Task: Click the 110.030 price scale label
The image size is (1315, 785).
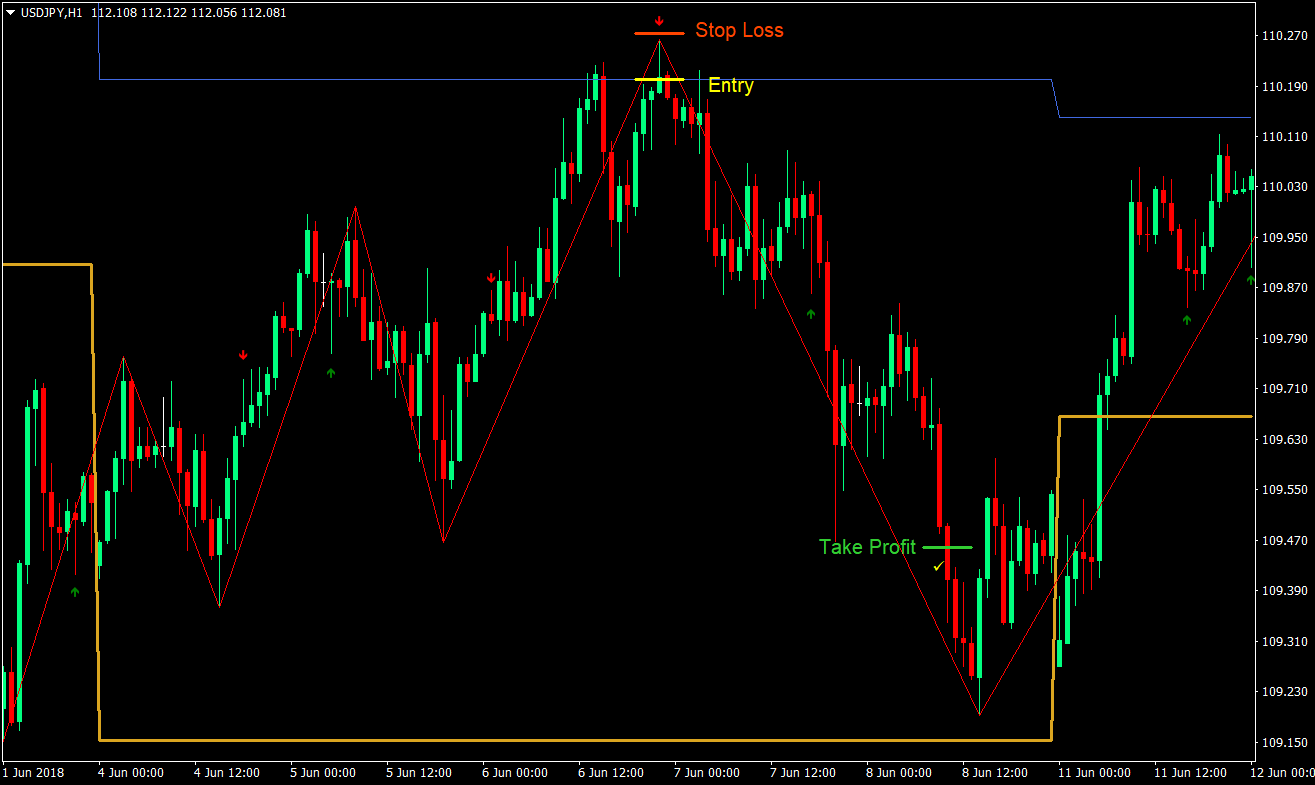Action: pos(1285,187)
